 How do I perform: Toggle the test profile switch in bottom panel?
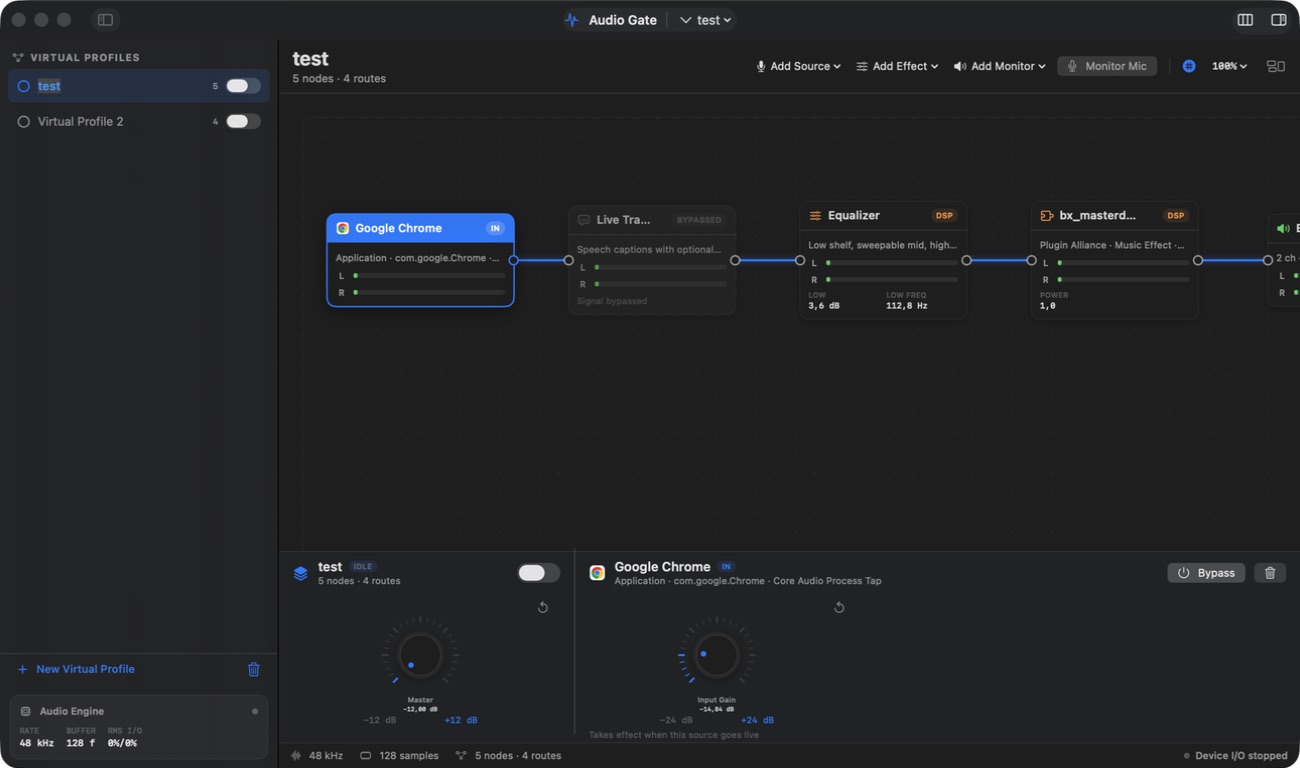click(x=538, y=573)
